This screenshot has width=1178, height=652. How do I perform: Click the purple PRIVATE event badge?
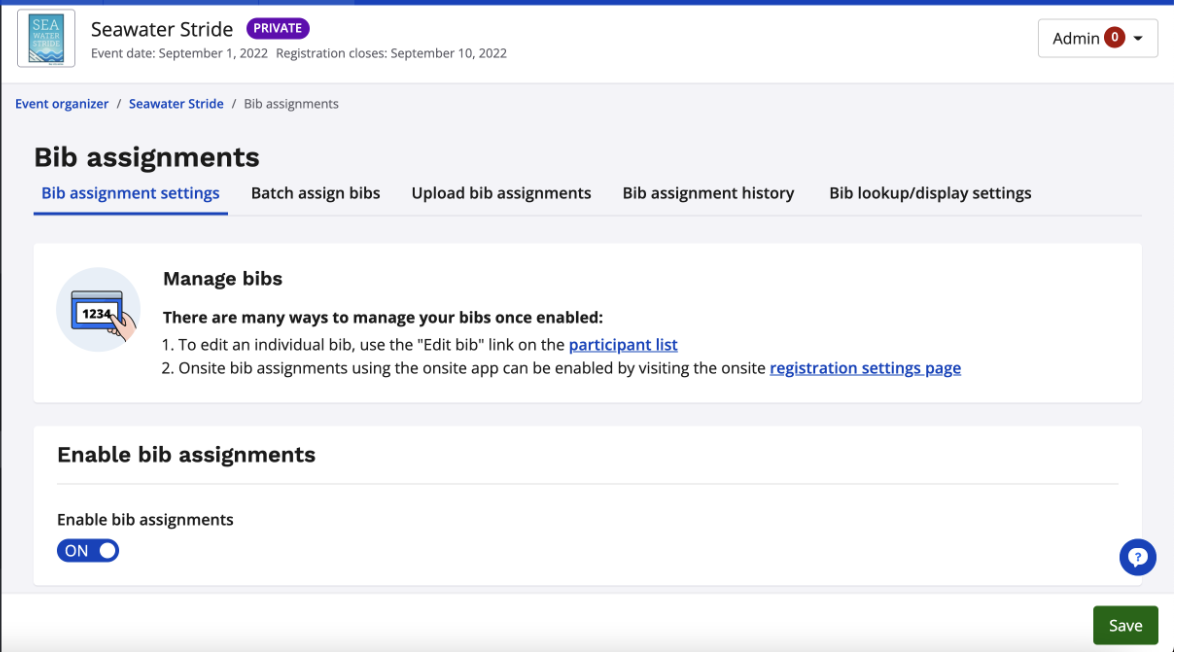coord(278,28)
